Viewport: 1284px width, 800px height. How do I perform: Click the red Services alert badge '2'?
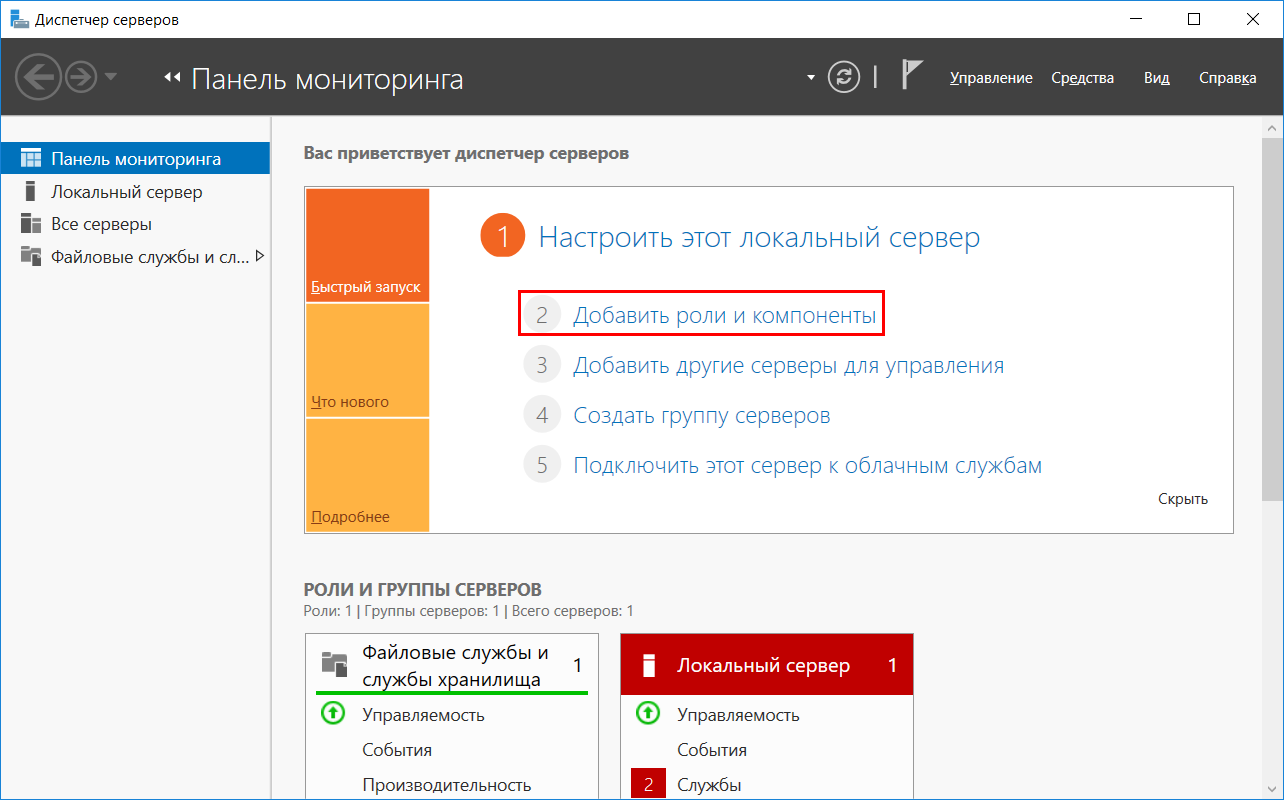pos(647,785)
